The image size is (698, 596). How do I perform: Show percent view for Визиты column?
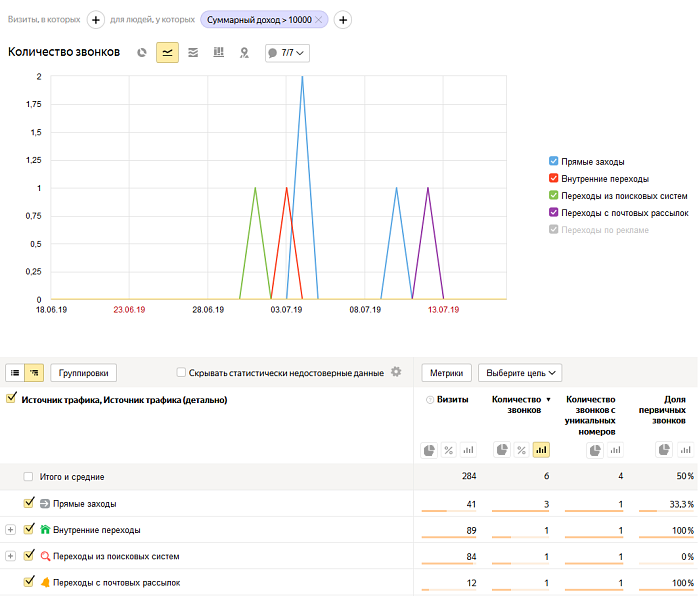449,450
